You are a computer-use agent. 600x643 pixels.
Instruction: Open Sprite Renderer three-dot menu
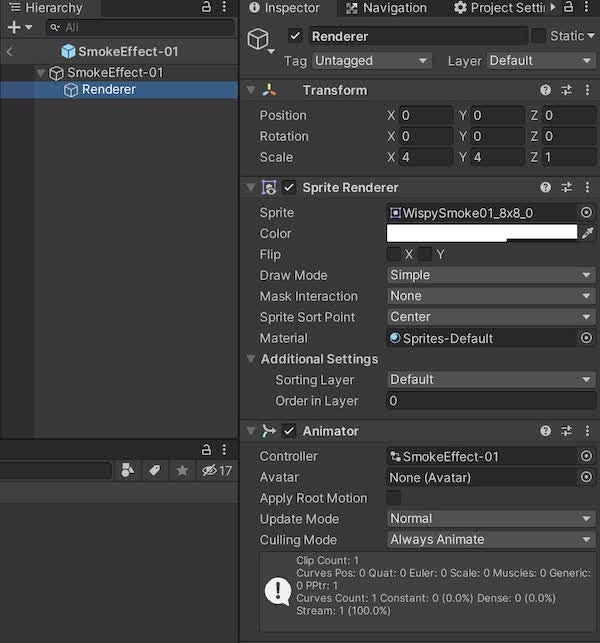coord(587,187)
